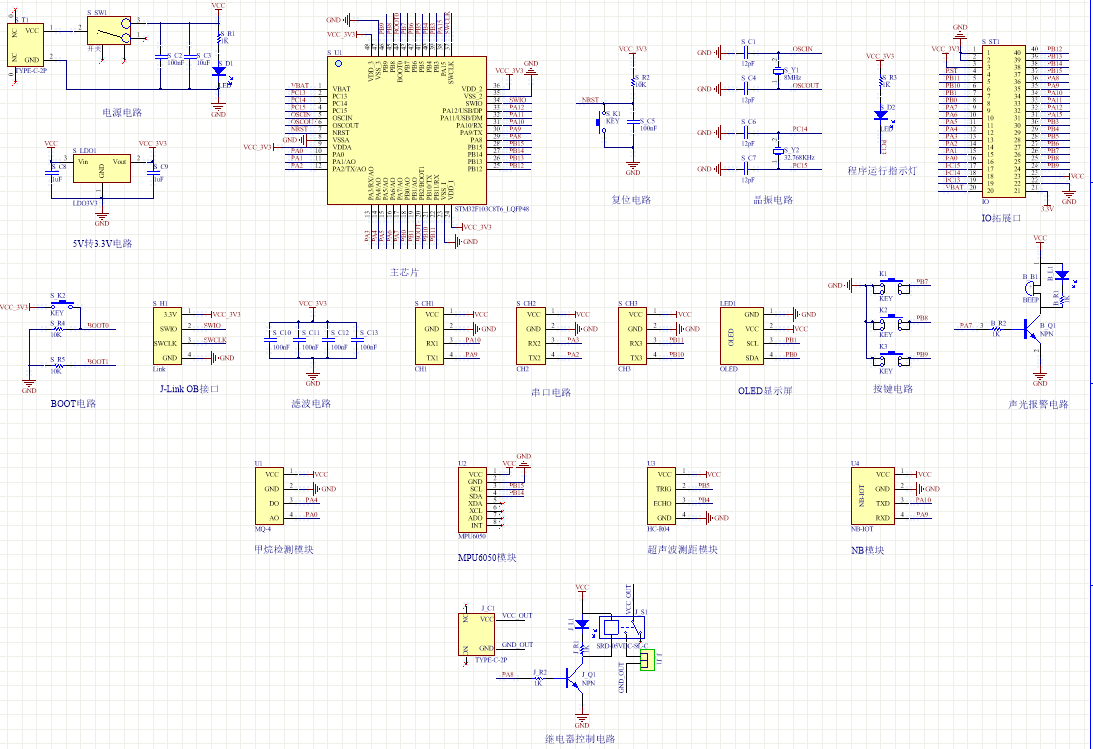Image resolution: width=1093 pixels, height=749 pixels.
Task: Select resistor S_R5 10K on BOOT1
Action: [x=58, y=365]
